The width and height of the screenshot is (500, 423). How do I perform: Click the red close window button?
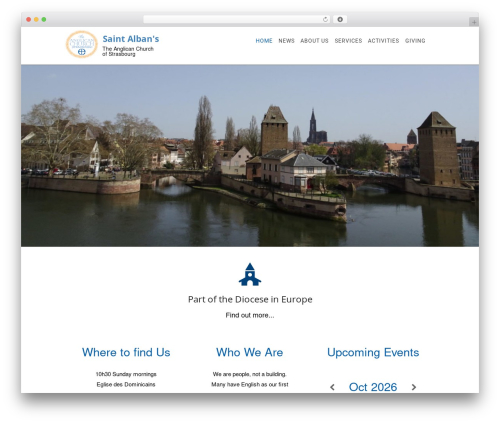[29, 20]
